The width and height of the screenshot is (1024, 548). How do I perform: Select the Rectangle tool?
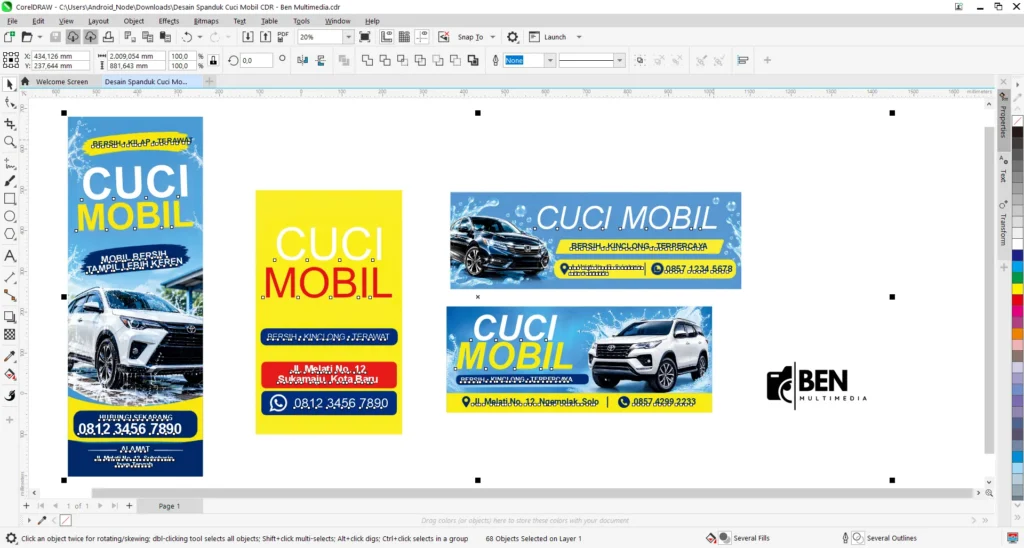click(x=9, y=199)
